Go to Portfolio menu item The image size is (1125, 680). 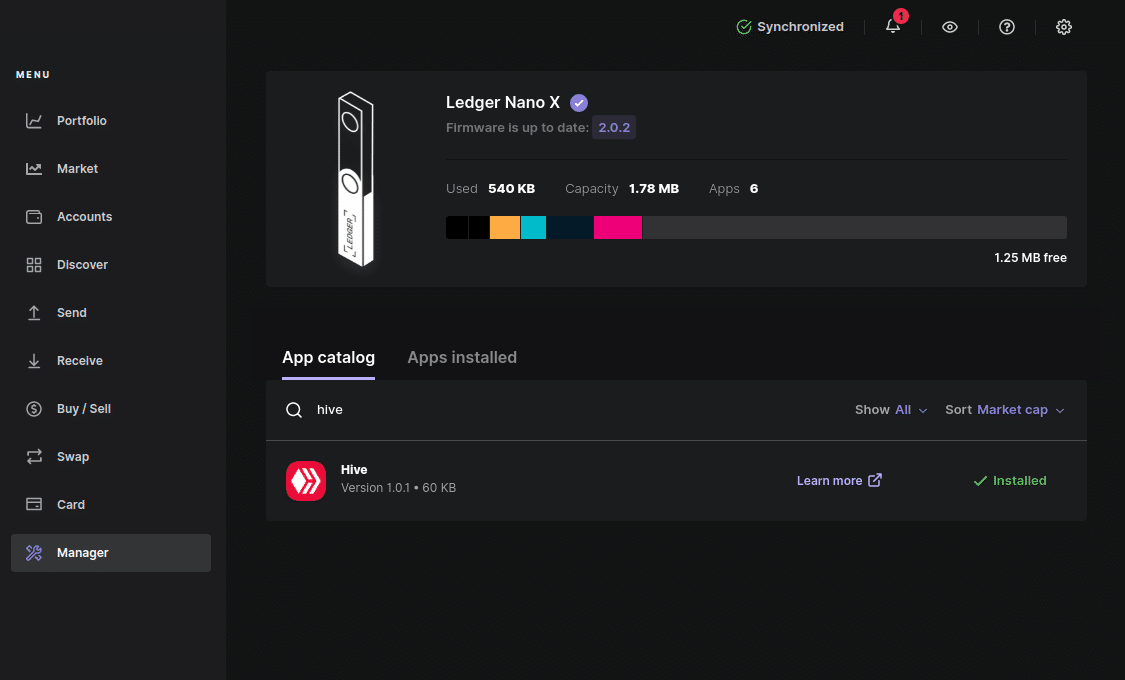point(110,121)
